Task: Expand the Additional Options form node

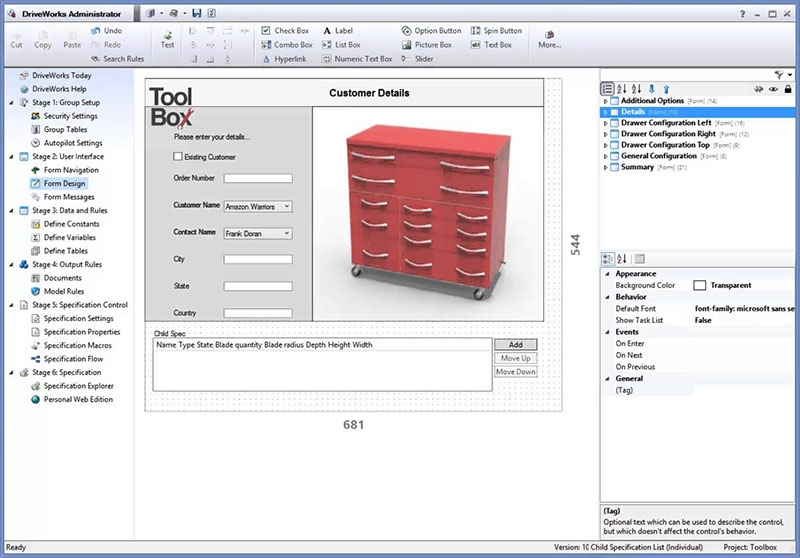Action: [605, 101]
